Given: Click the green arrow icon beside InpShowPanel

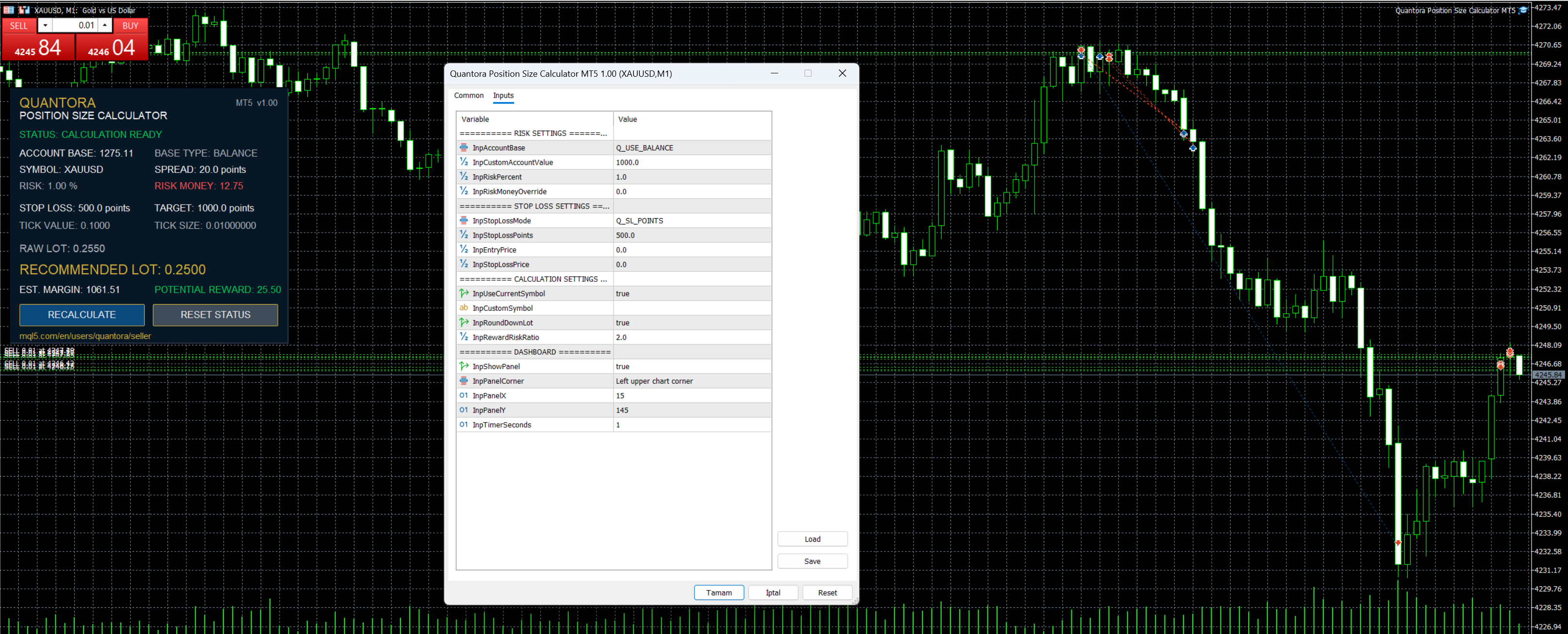Looking at the screenshot, I should 464,367.
